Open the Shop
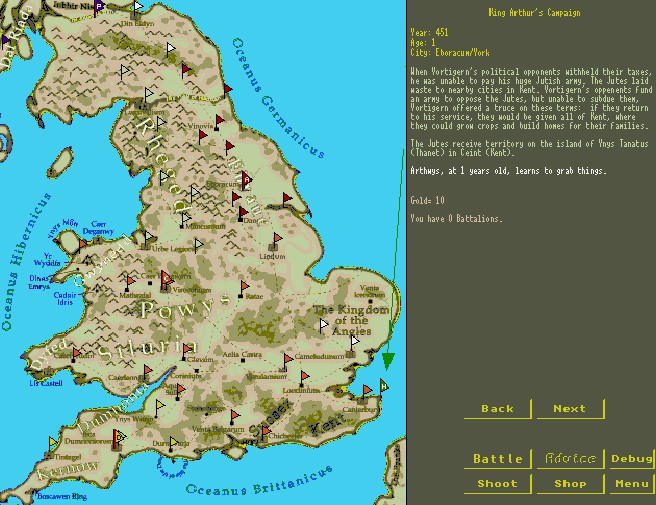656x505 pixels. click(570, 484)
